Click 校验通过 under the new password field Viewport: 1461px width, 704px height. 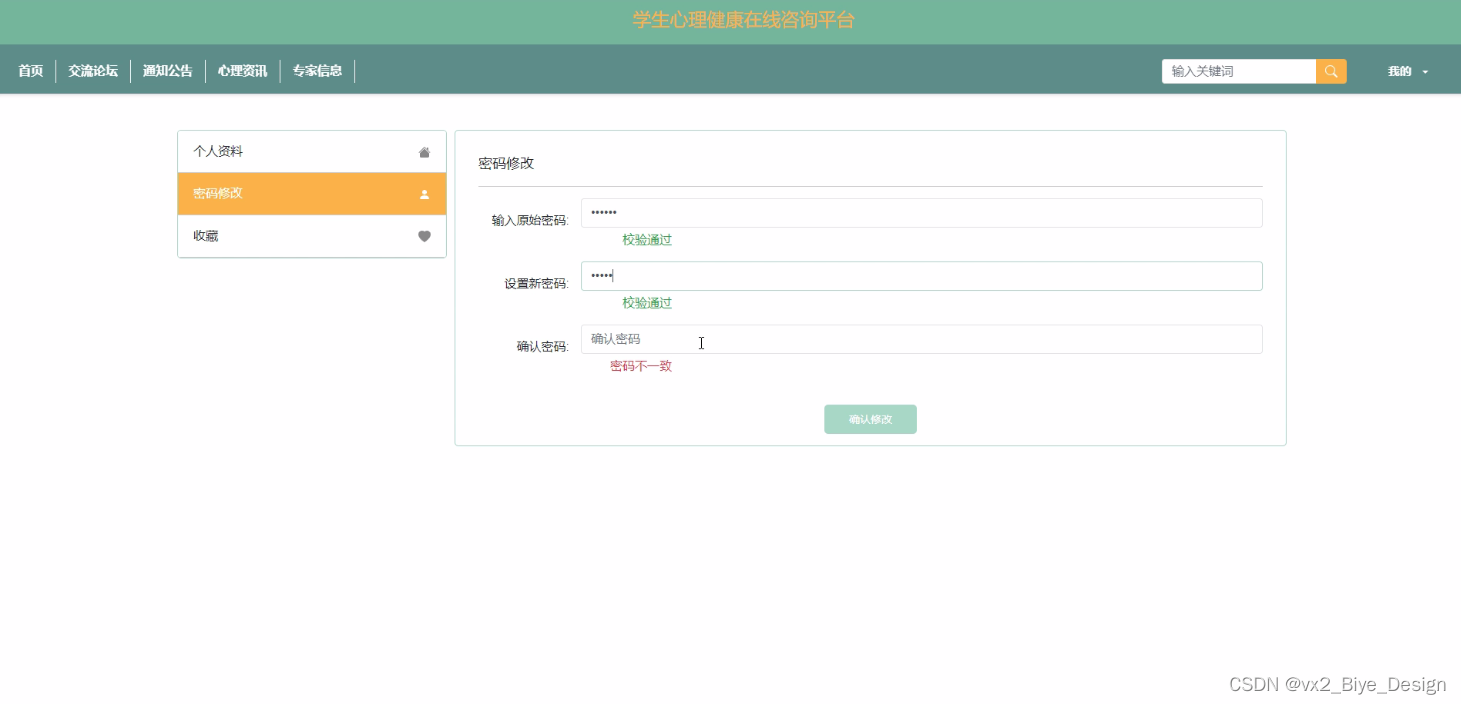pos(647,303)
